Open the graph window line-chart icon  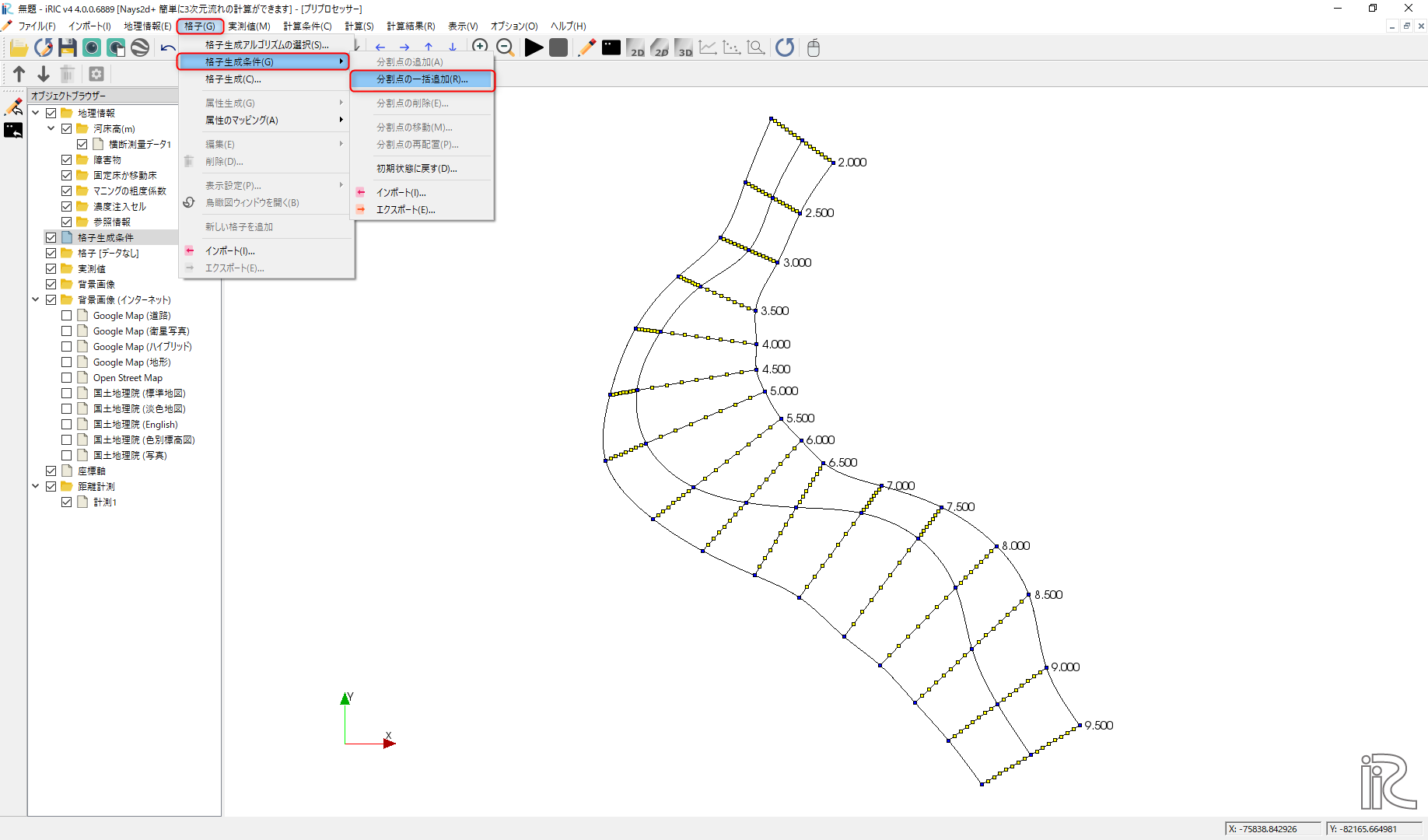(x=708, y=47)
